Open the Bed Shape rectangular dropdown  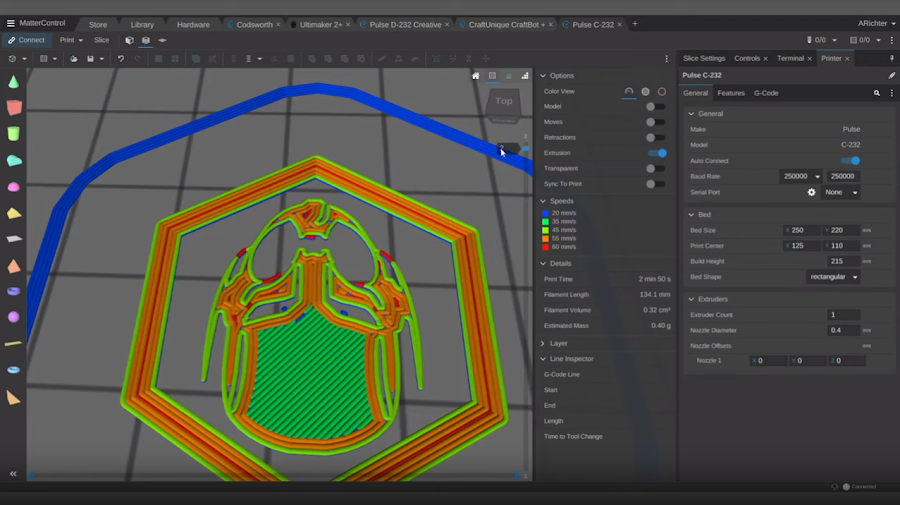click(833, 277)
